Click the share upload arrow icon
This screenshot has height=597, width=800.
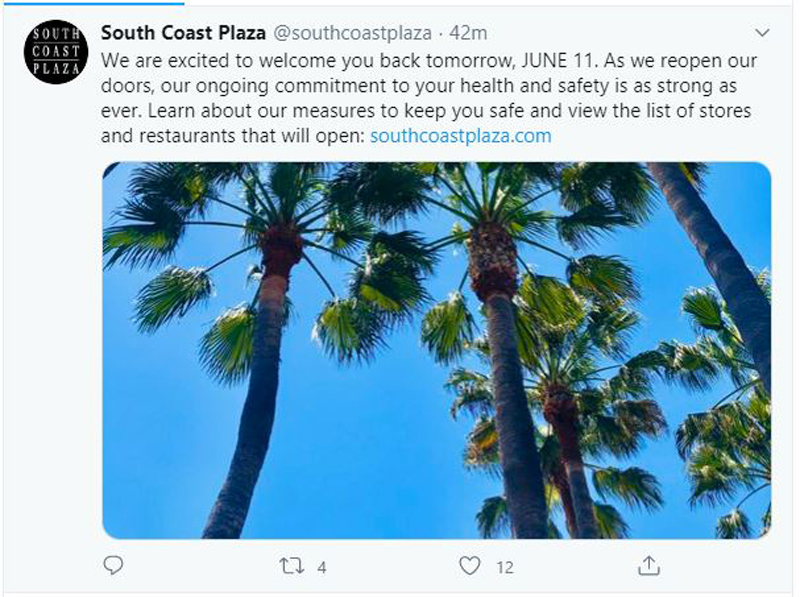point(646,566)
